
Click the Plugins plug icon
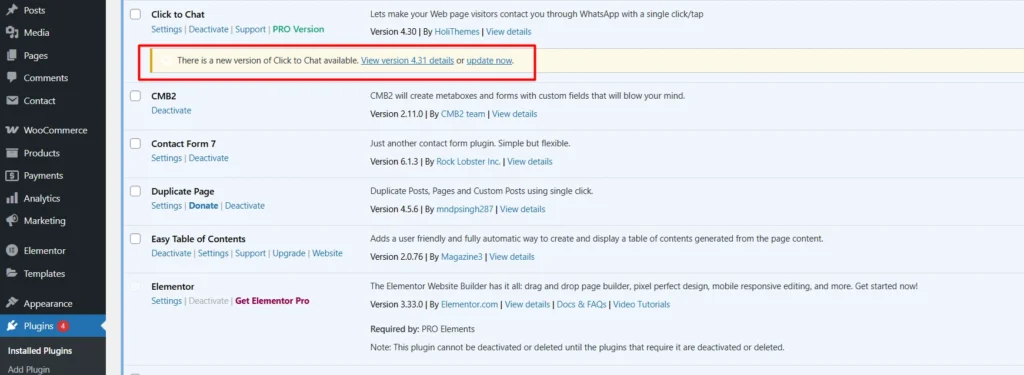(12, 326)
